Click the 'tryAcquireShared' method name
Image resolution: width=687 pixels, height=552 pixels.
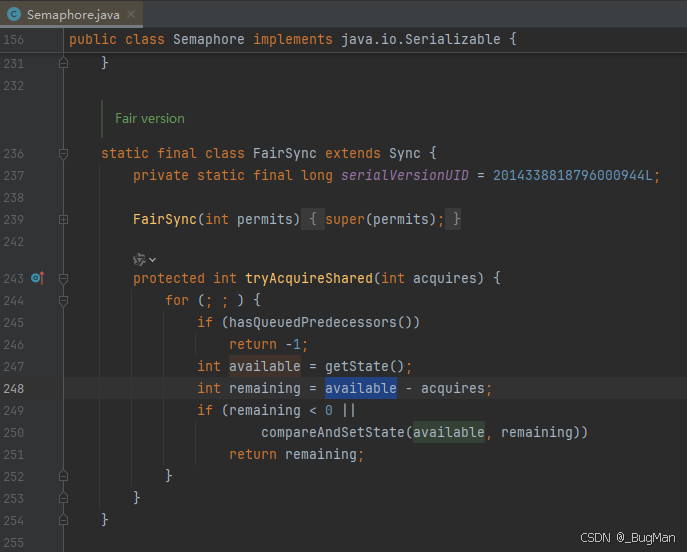click(309, 278)
